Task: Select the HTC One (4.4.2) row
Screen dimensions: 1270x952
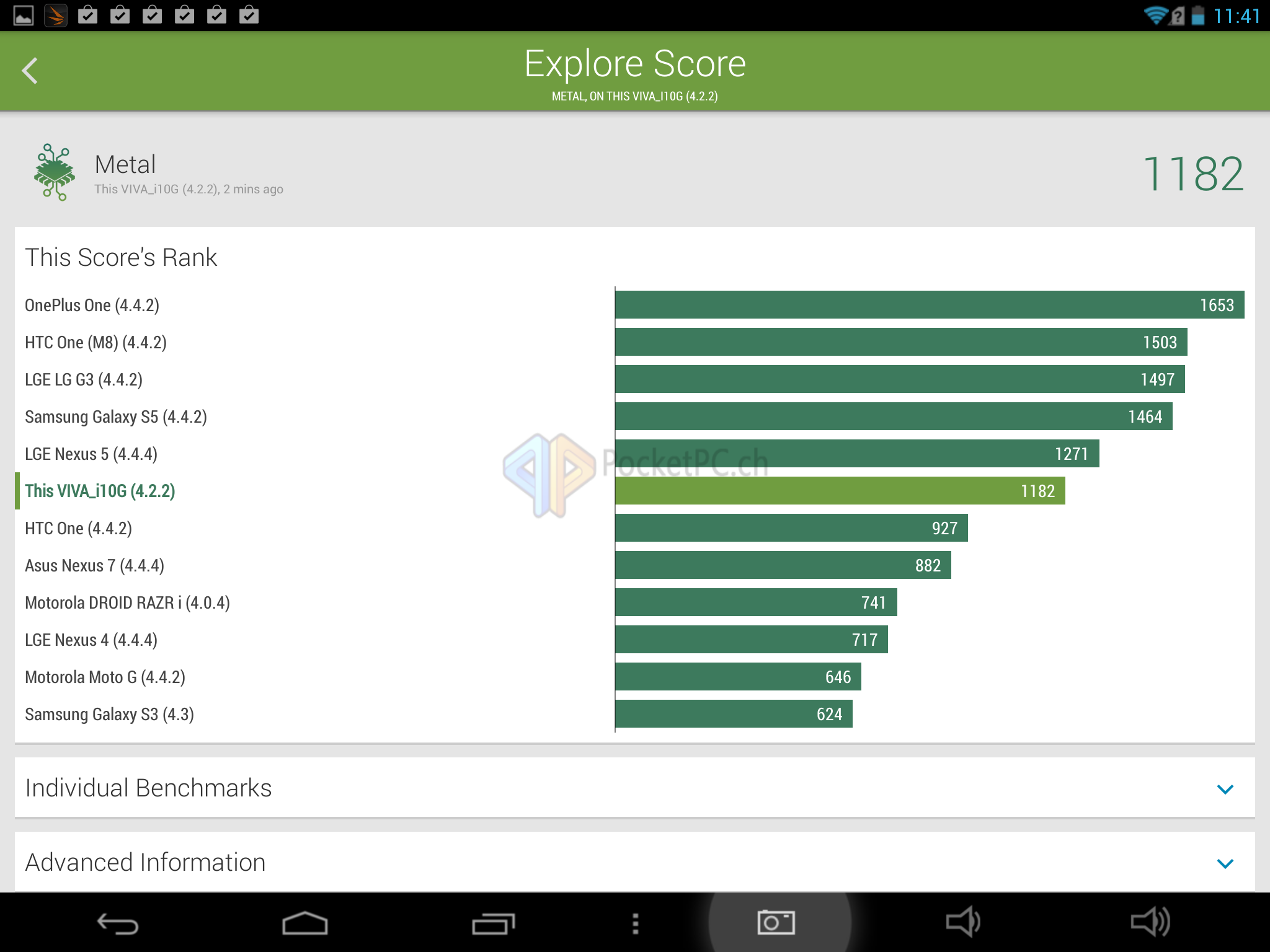Action: click(635, 528)
